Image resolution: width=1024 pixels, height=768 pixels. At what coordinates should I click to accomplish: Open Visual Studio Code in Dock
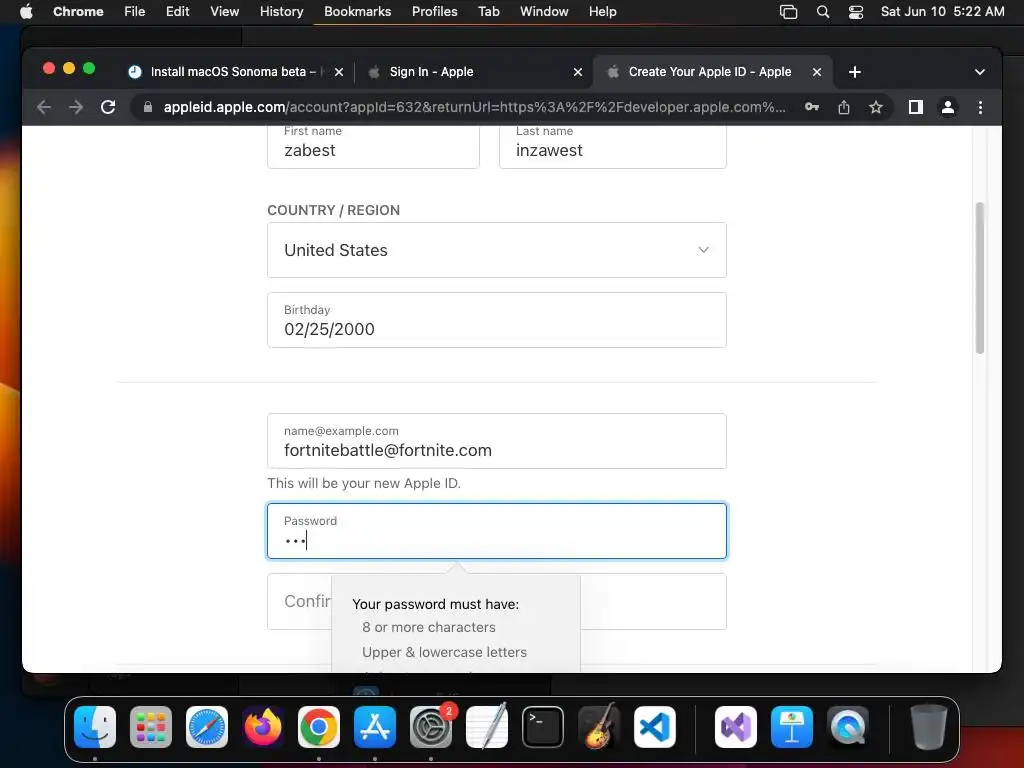[655, 727]
